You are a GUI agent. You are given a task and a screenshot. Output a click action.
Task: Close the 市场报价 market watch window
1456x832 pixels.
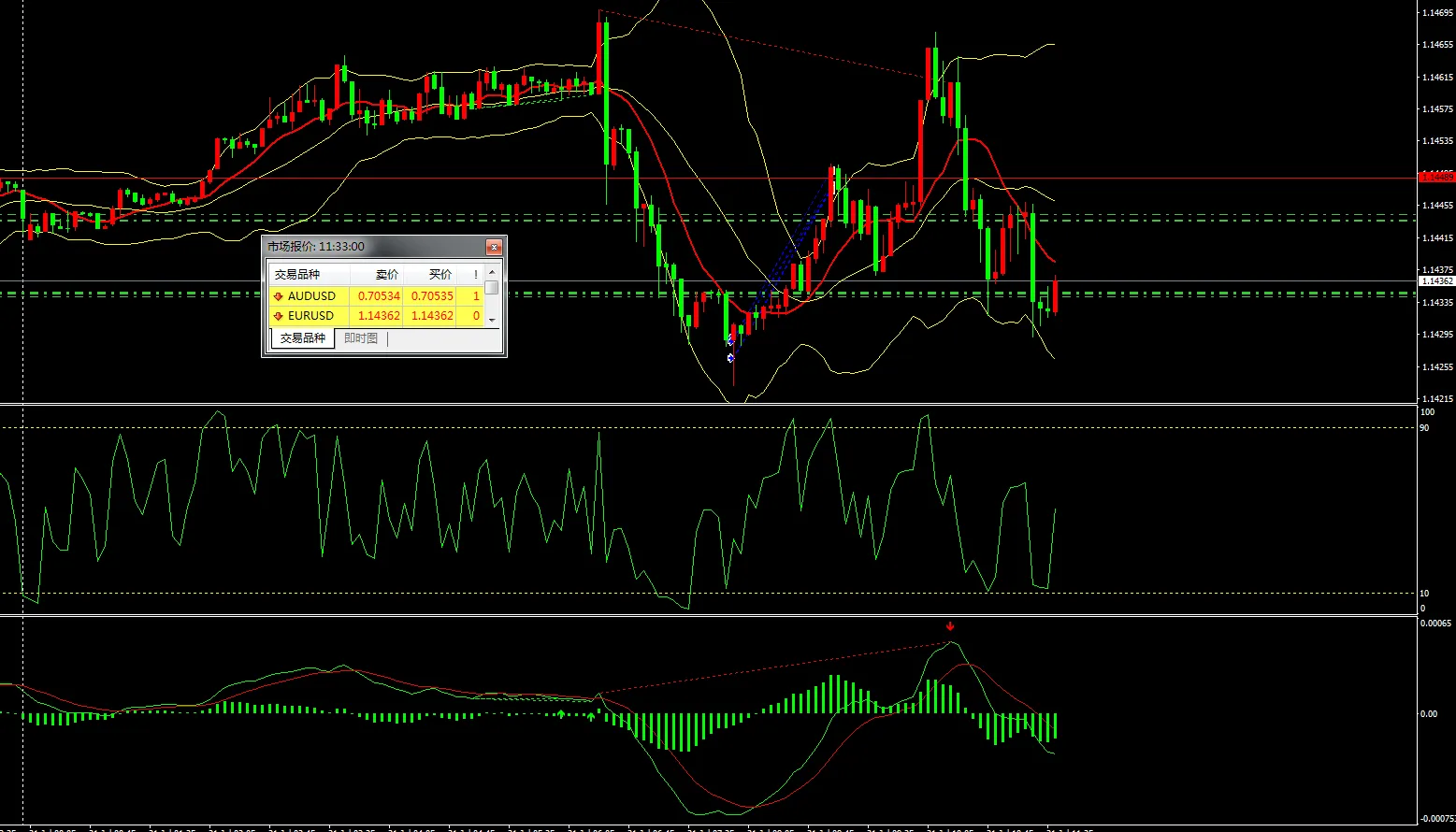tap(494, 247)
